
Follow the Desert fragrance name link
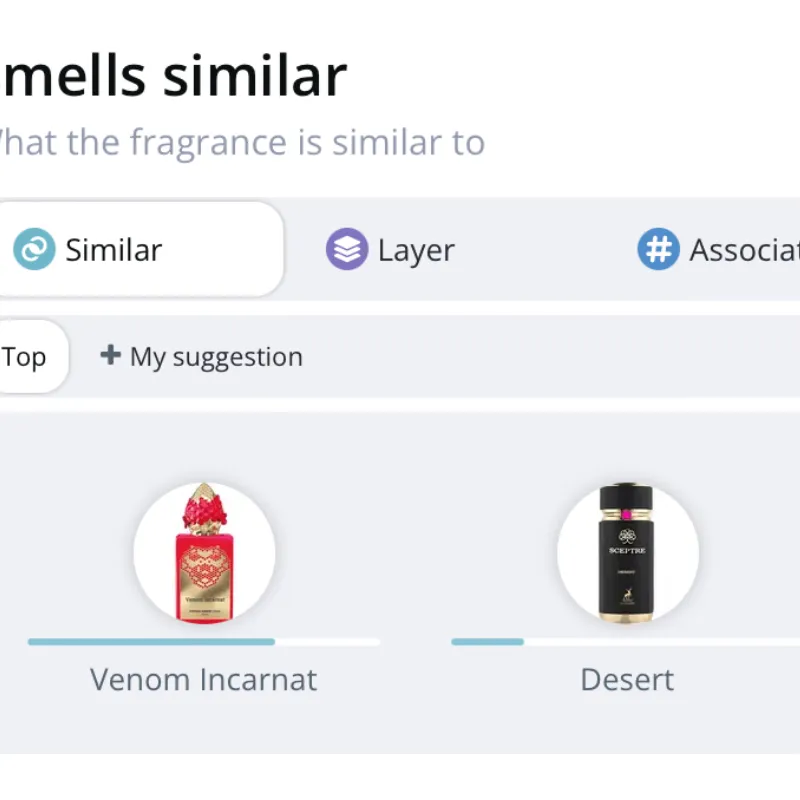[x=627, y=680]
